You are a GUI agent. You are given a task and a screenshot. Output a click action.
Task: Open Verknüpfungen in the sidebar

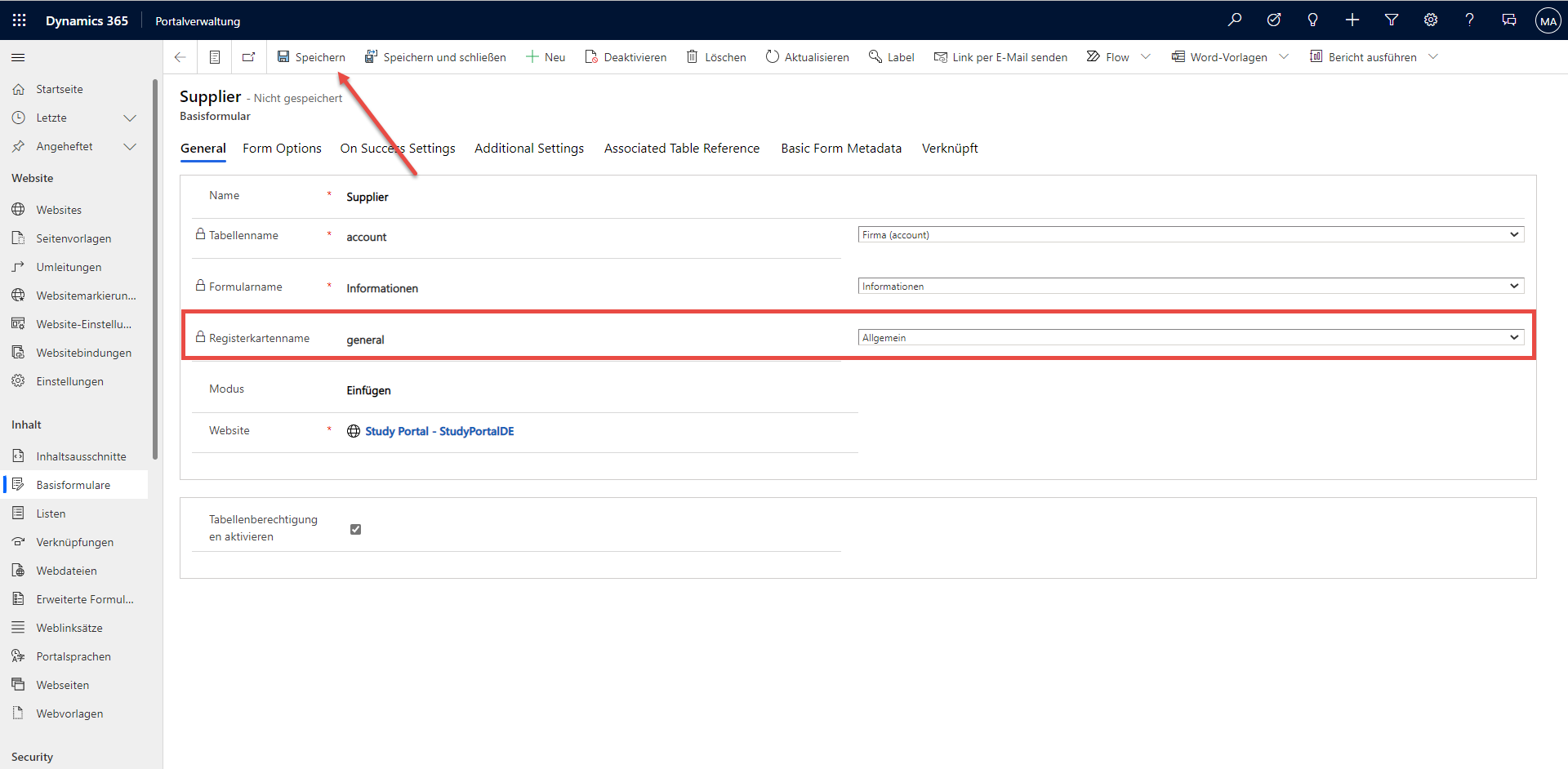[75, 542]
